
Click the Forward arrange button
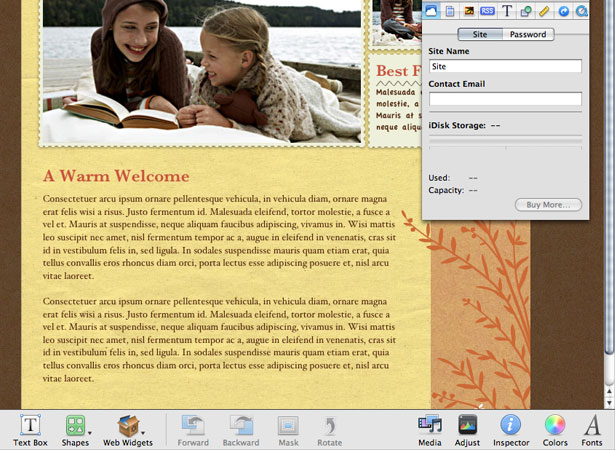tap(193, 430)
